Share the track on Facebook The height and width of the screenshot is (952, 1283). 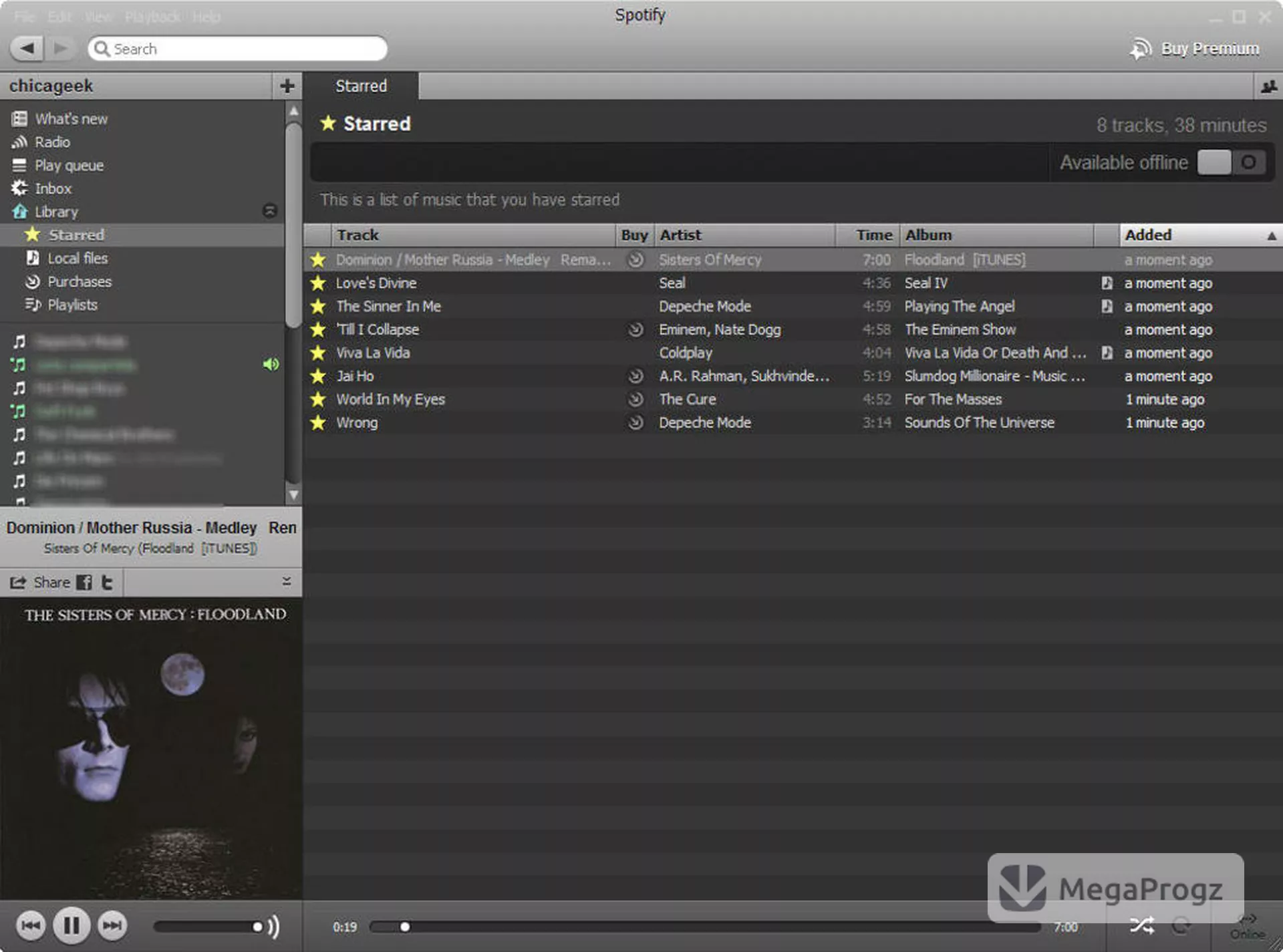pyautogui.click(x=84, y=583)
